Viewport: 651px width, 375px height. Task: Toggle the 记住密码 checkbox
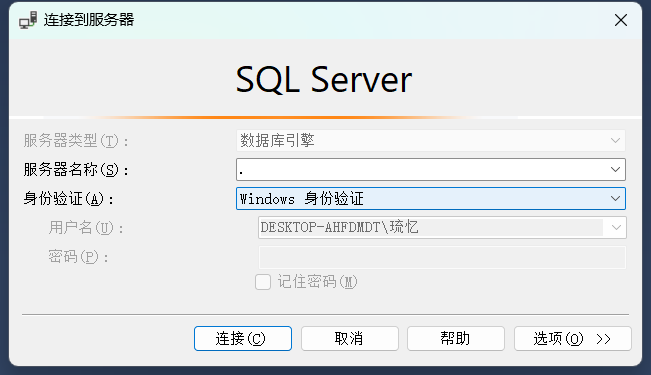tap(263, 282)
